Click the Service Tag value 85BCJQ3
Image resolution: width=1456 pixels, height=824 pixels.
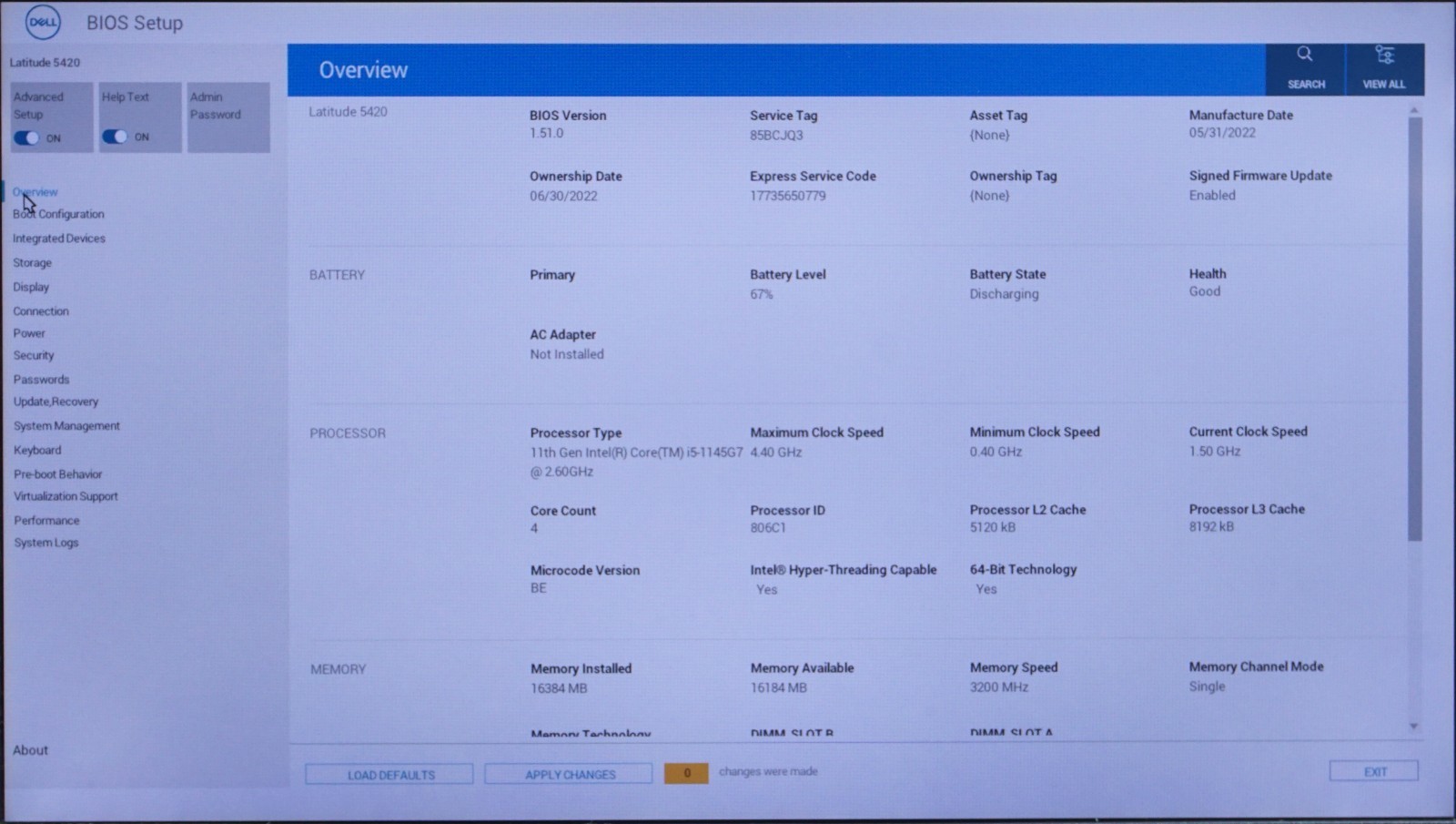776,135
